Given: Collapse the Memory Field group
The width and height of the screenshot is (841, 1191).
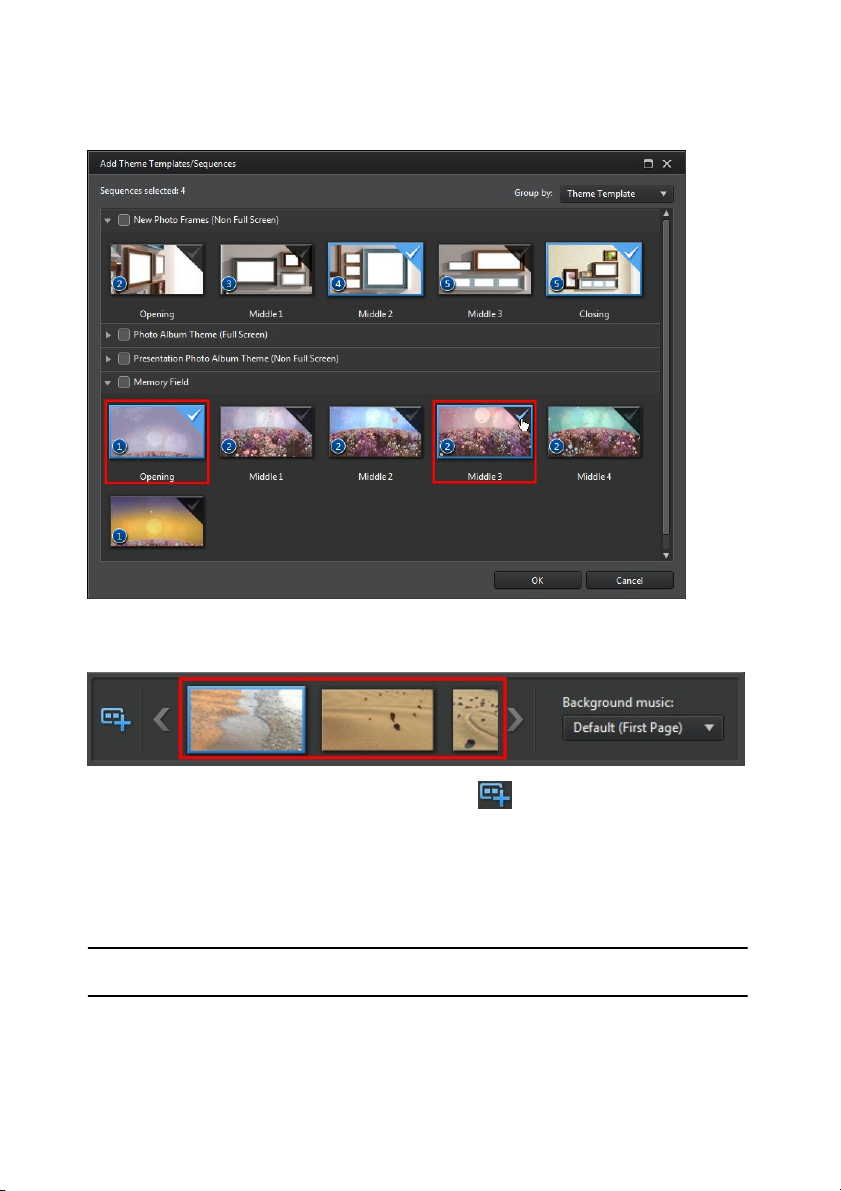Looking at the screenshot, I should coord(108,383).
